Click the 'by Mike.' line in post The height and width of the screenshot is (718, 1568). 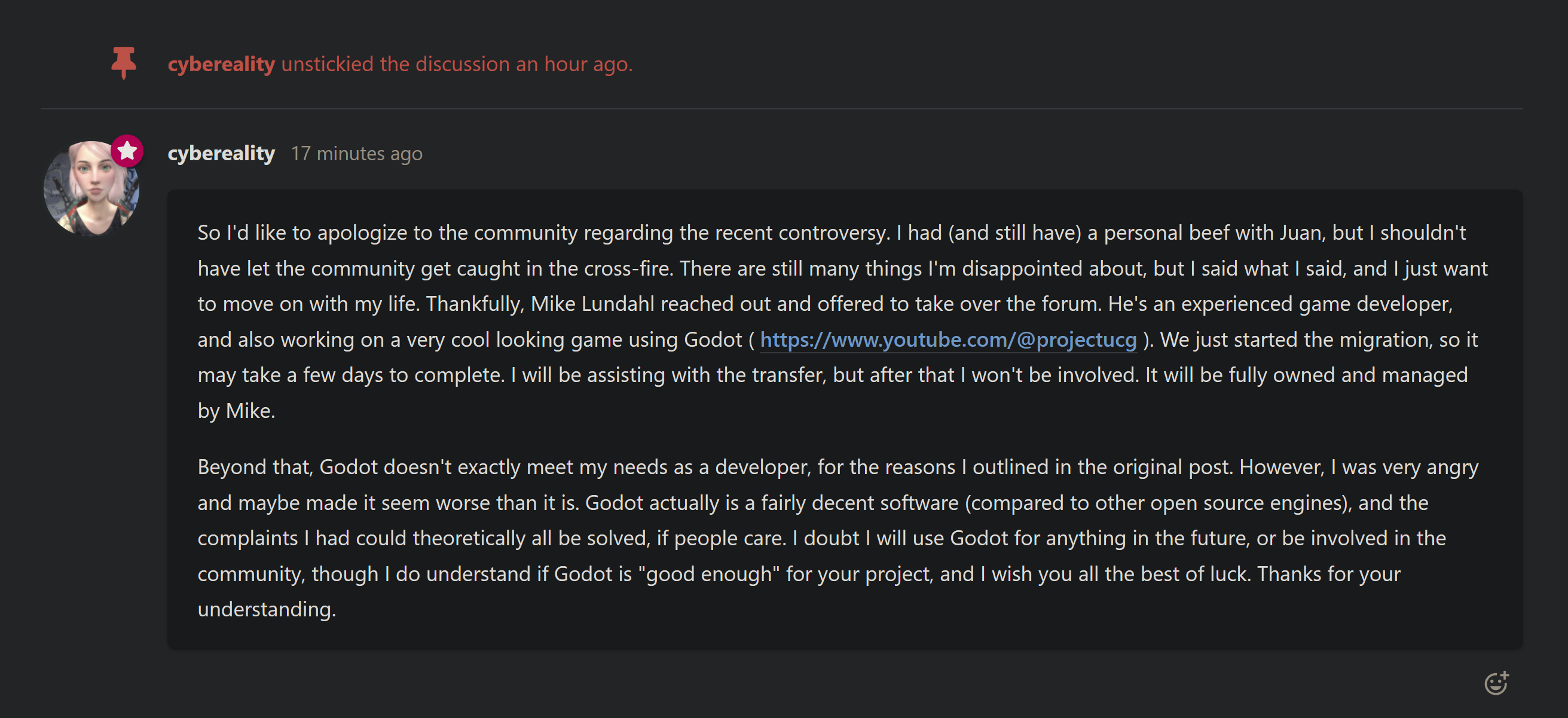coord(236,411)
